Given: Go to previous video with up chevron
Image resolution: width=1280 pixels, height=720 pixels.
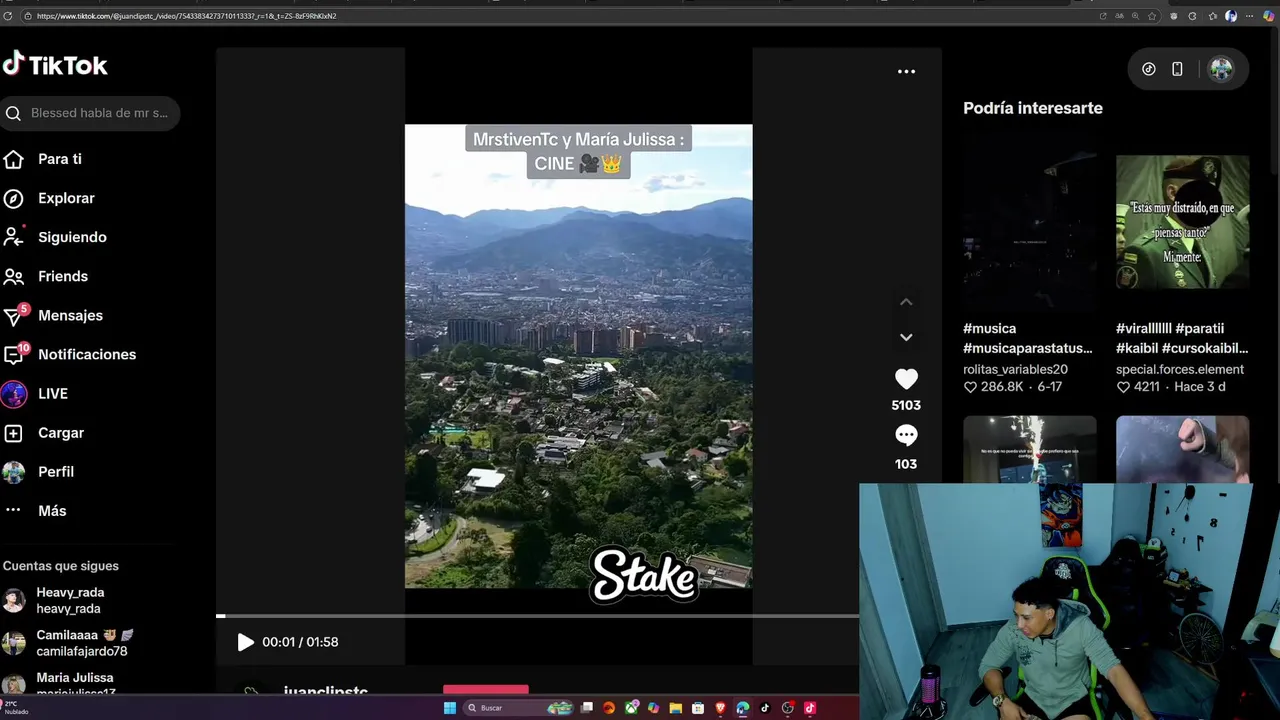Looking at the screenshot, I should tap(906, 302).
